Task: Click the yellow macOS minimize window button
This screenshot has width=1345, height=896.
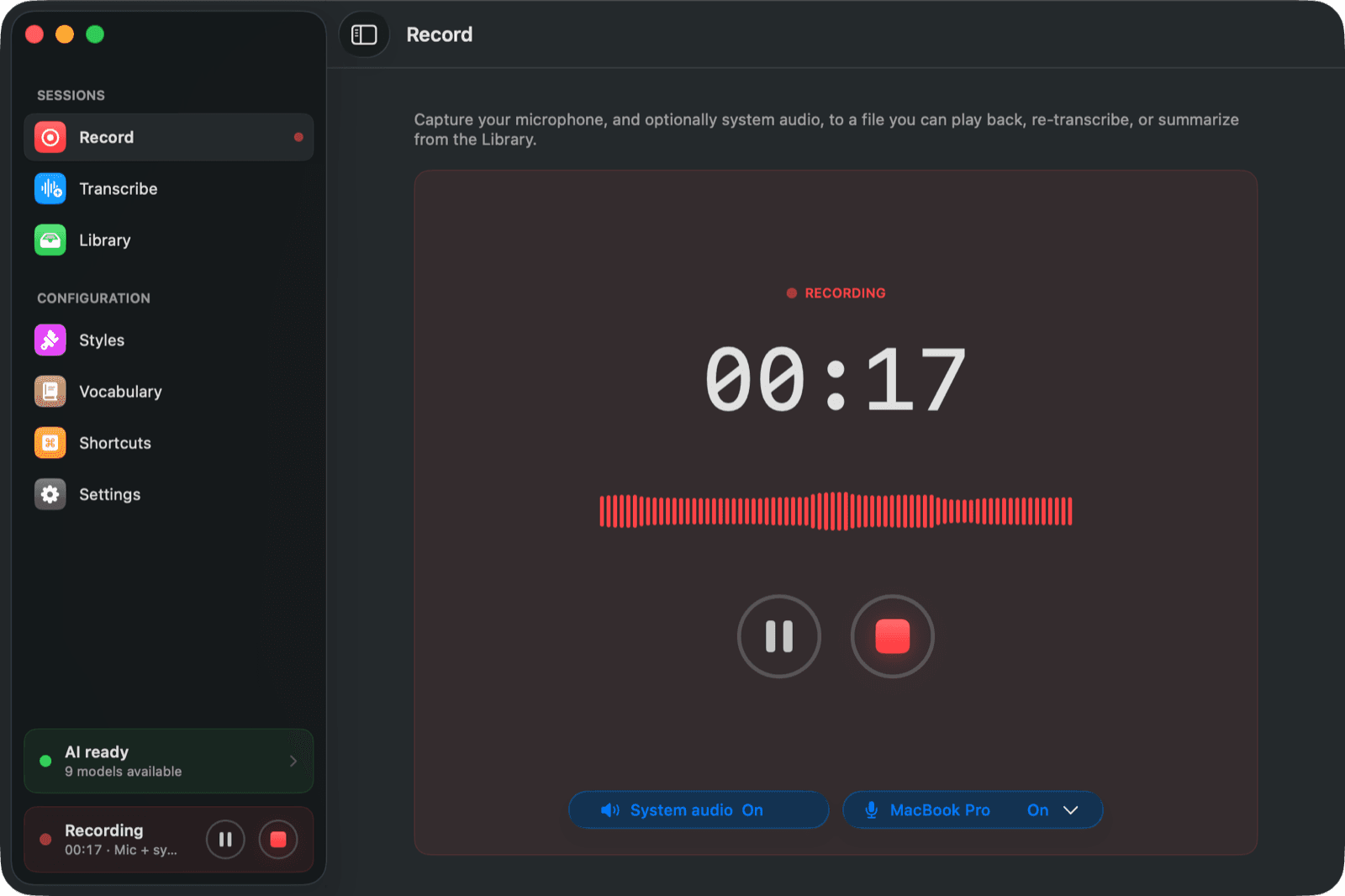Action: 65,34
